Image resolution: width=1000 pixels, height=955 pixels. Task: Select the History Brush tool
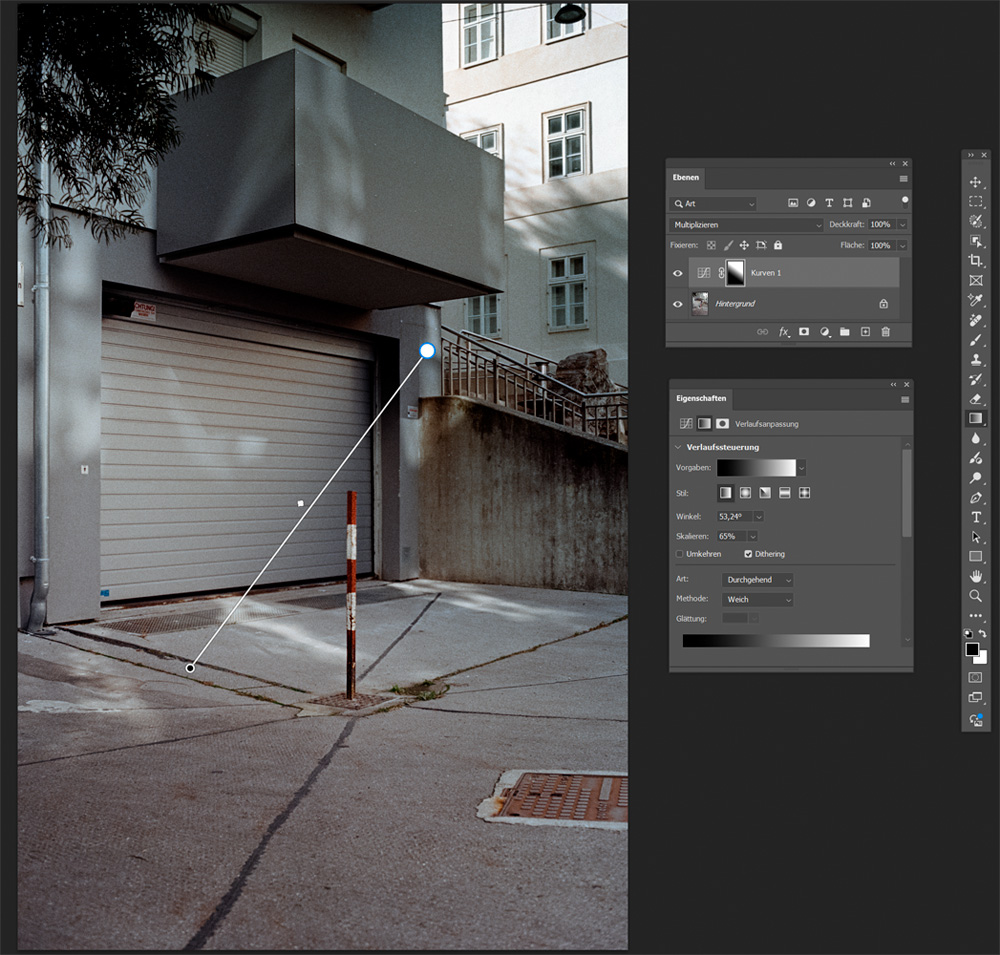[975, 380]
